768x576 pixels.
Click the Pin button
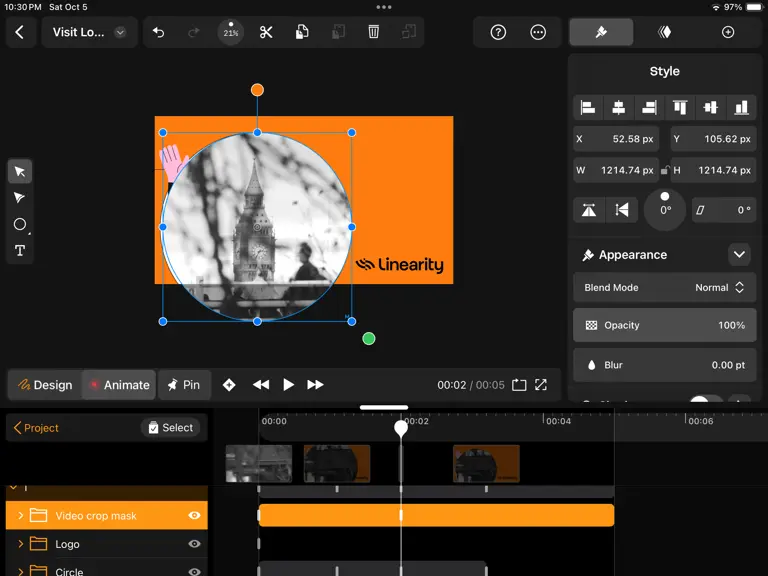click(185, 385)
